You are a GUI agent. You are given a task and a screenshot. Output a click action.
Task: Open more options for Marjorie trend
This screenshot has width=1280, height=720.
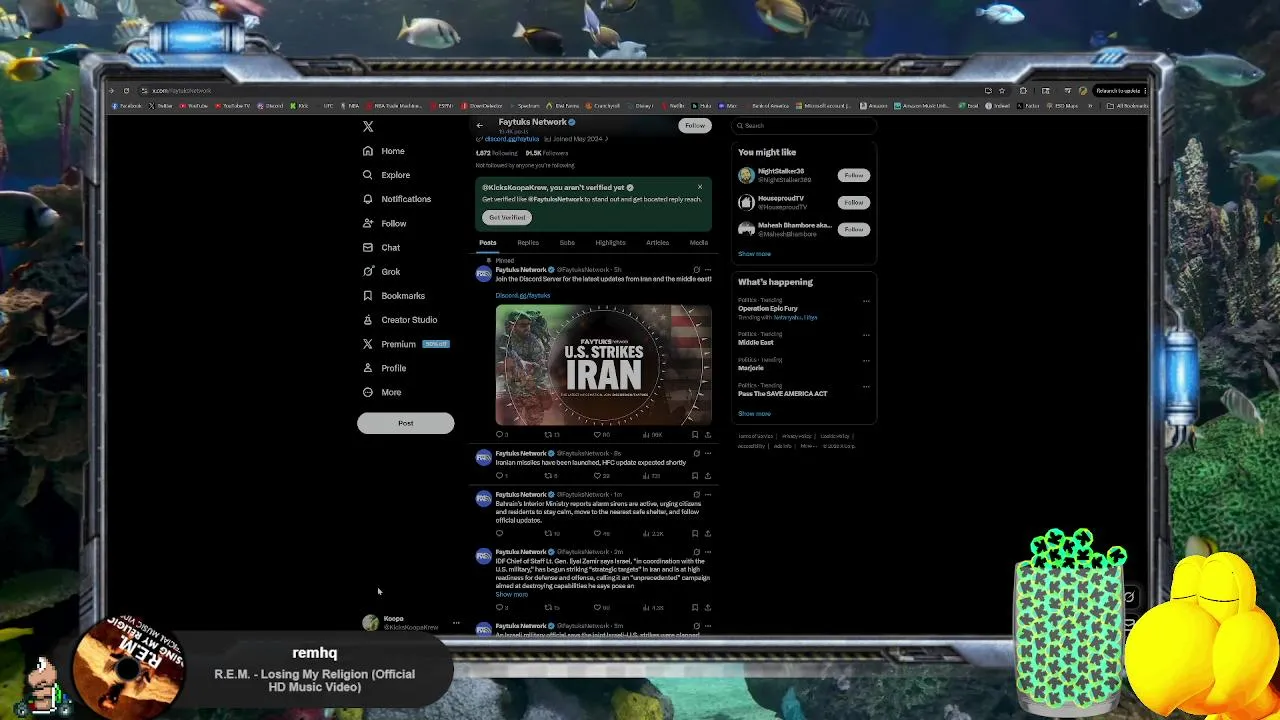coord(866,360)
